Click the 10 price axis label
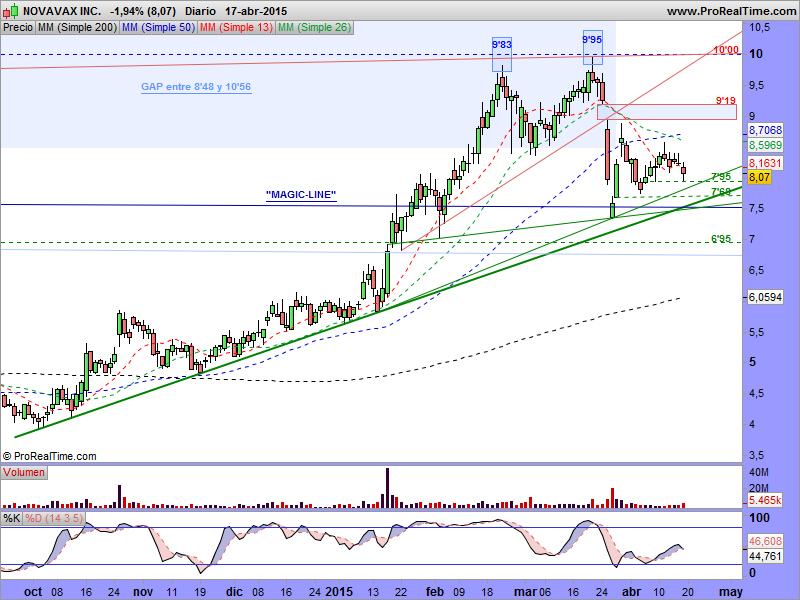The height and width of the screenshot is (600, 800). pyautogui.click(x=757, y=54)
